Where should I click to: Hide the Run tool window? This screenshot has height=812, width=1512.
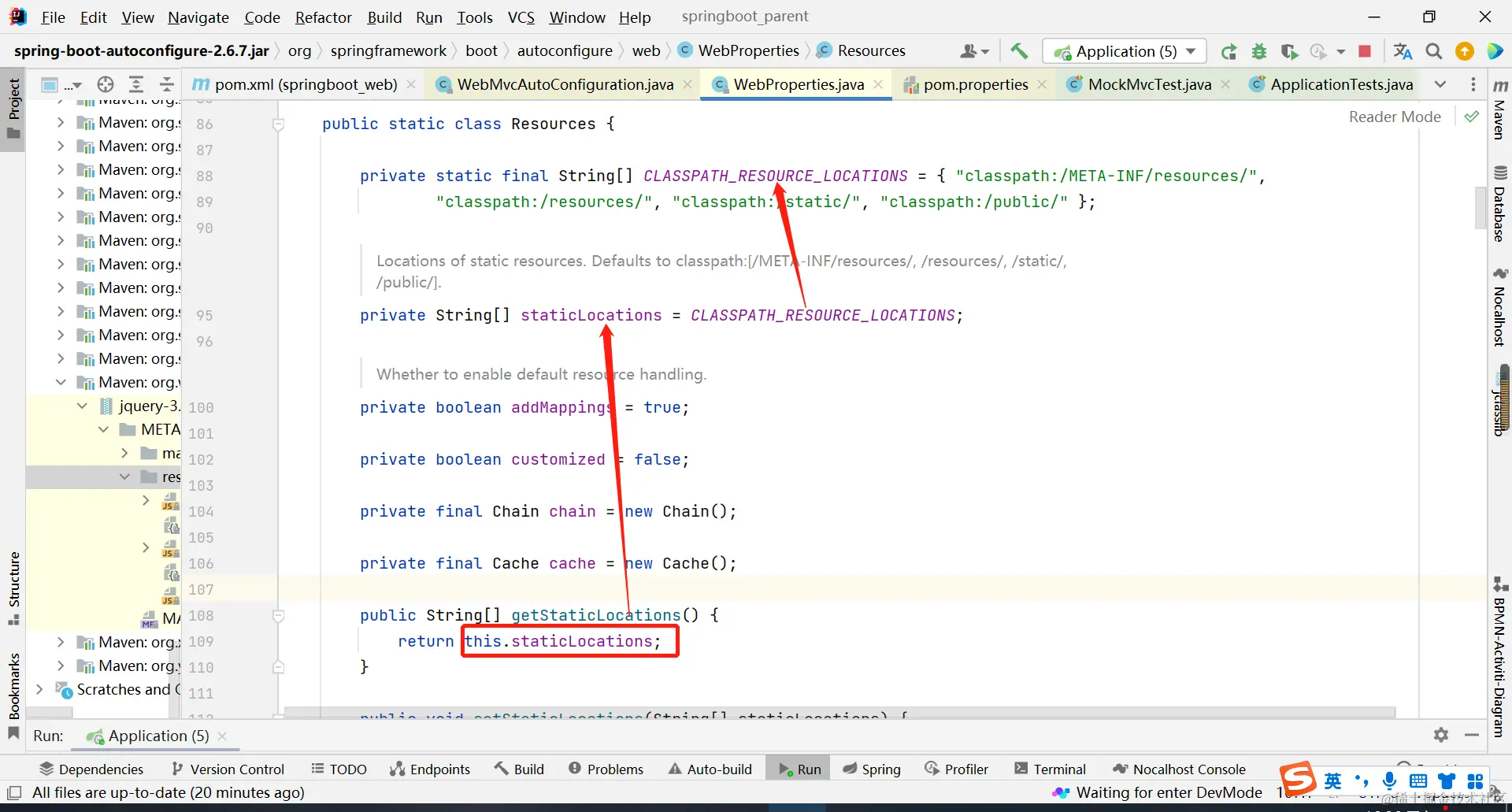point(1472,735)
